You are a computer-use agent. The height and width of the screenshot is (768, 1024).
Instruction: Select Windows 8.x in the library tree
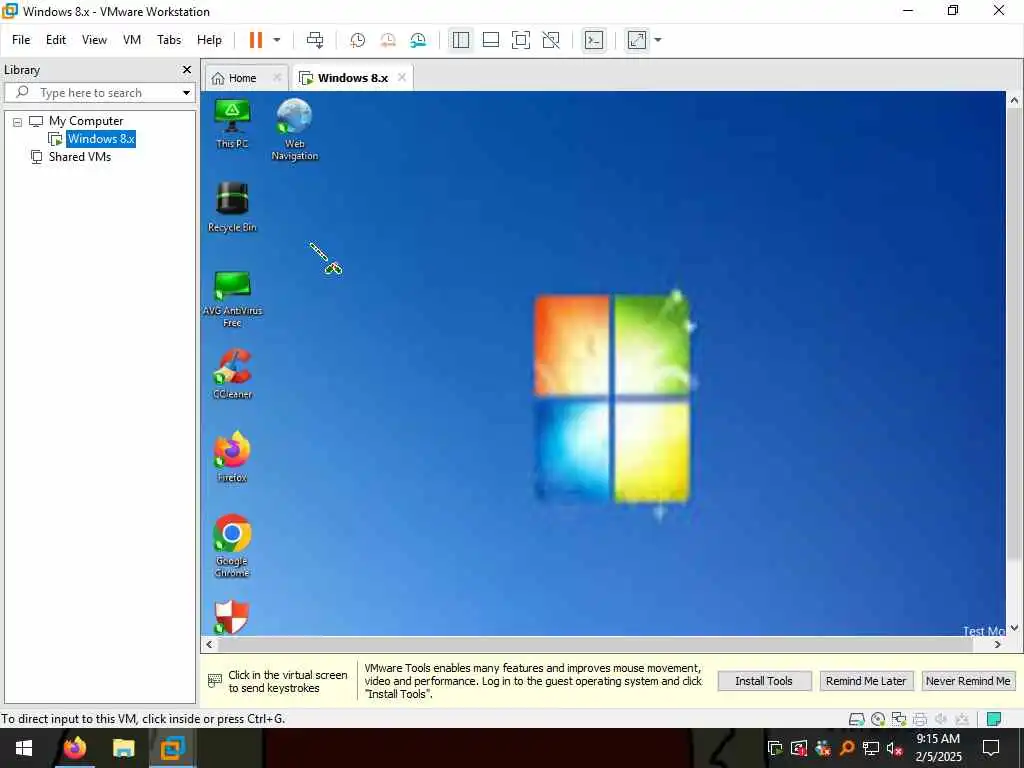click(x=101, y=138)
